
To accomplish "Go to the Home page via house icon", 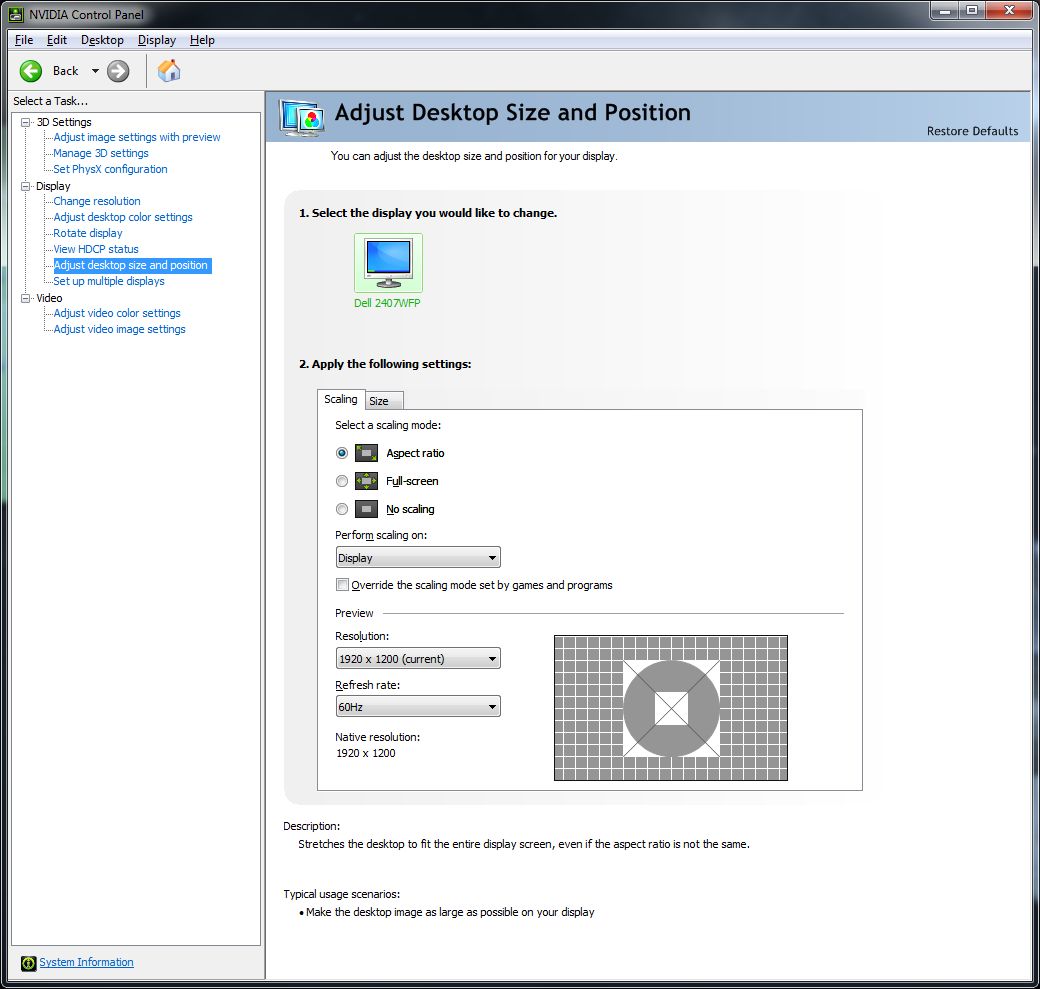I will click(168, 70).
